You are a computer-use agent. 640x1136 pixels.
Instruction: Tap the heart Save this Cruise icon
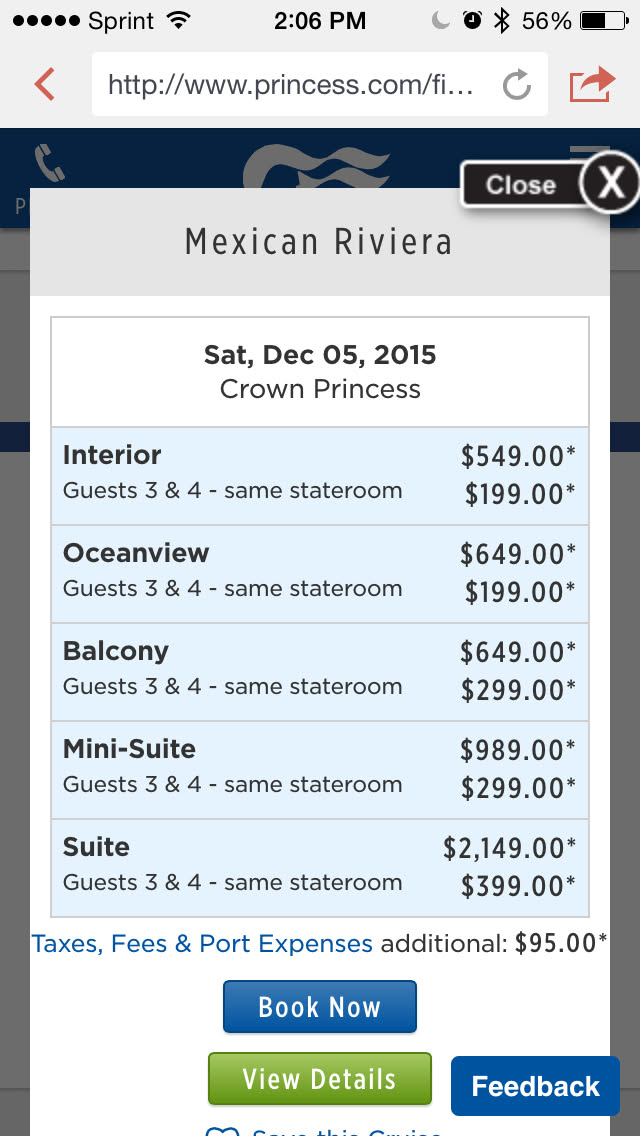click(222, 1130)
